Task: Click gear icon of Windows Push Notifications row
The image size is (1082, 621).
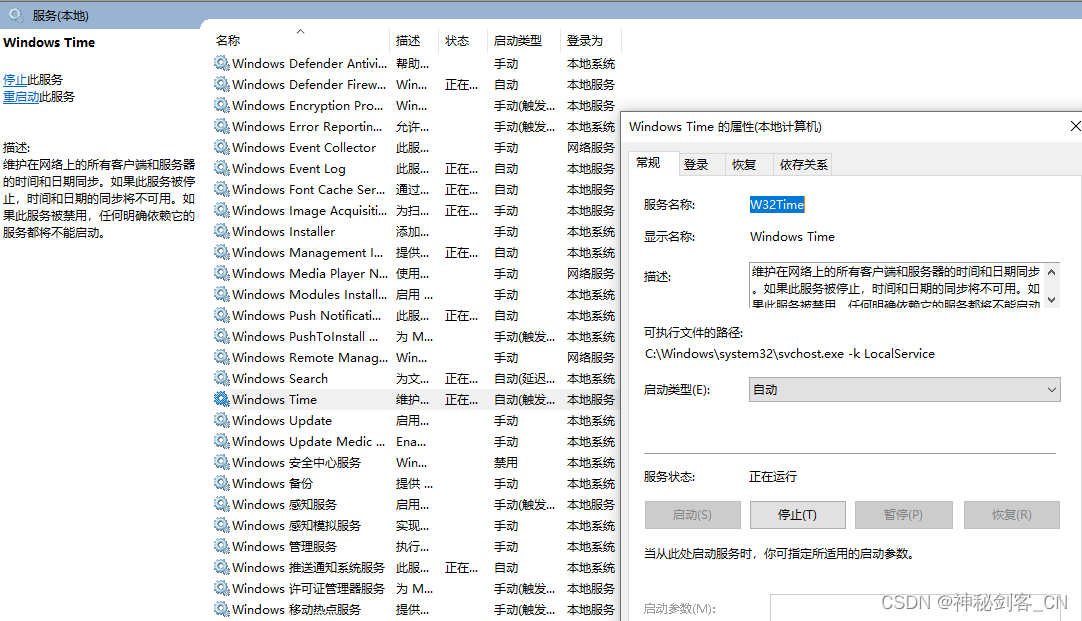Action: tap(222, 315)
